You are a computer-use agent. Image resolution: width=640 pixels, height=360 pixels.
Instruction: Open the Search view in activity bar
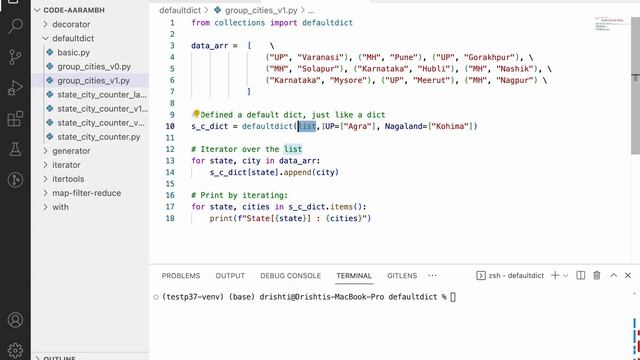pyautogui.click(x=15, y=26)
